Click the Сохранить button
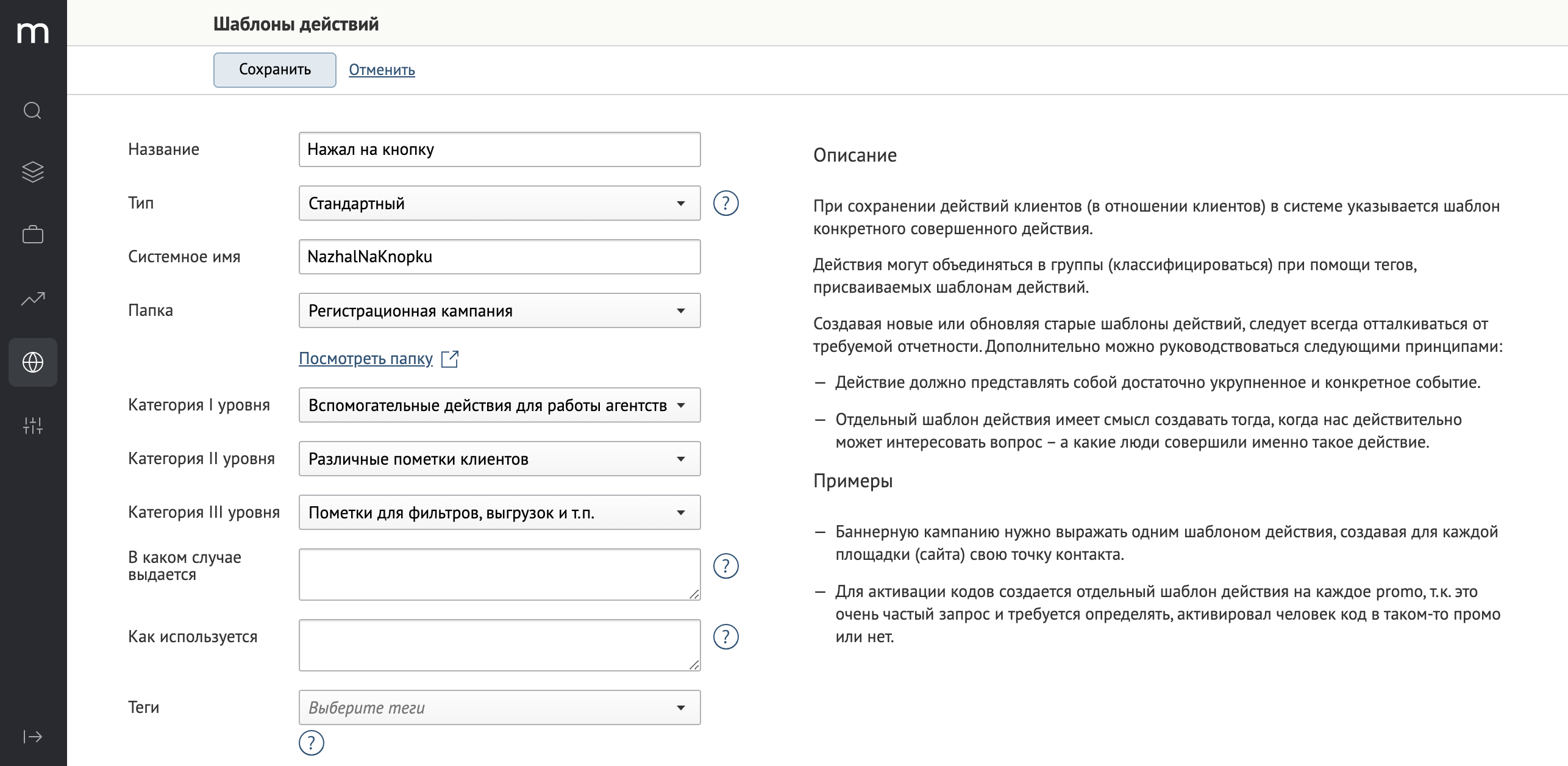This screenshot has width=1568, height=766. tap(275, 70)
